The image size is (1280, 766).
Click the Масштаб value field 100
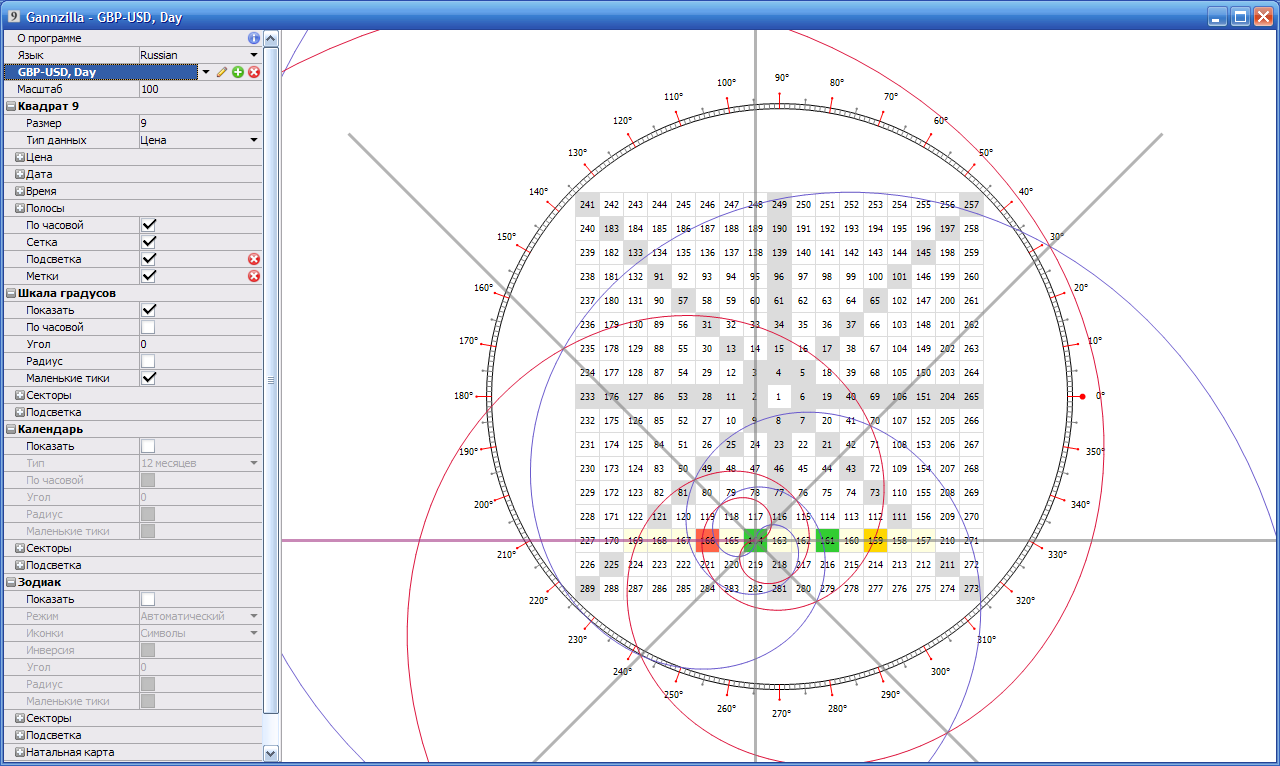click(200, 89)
